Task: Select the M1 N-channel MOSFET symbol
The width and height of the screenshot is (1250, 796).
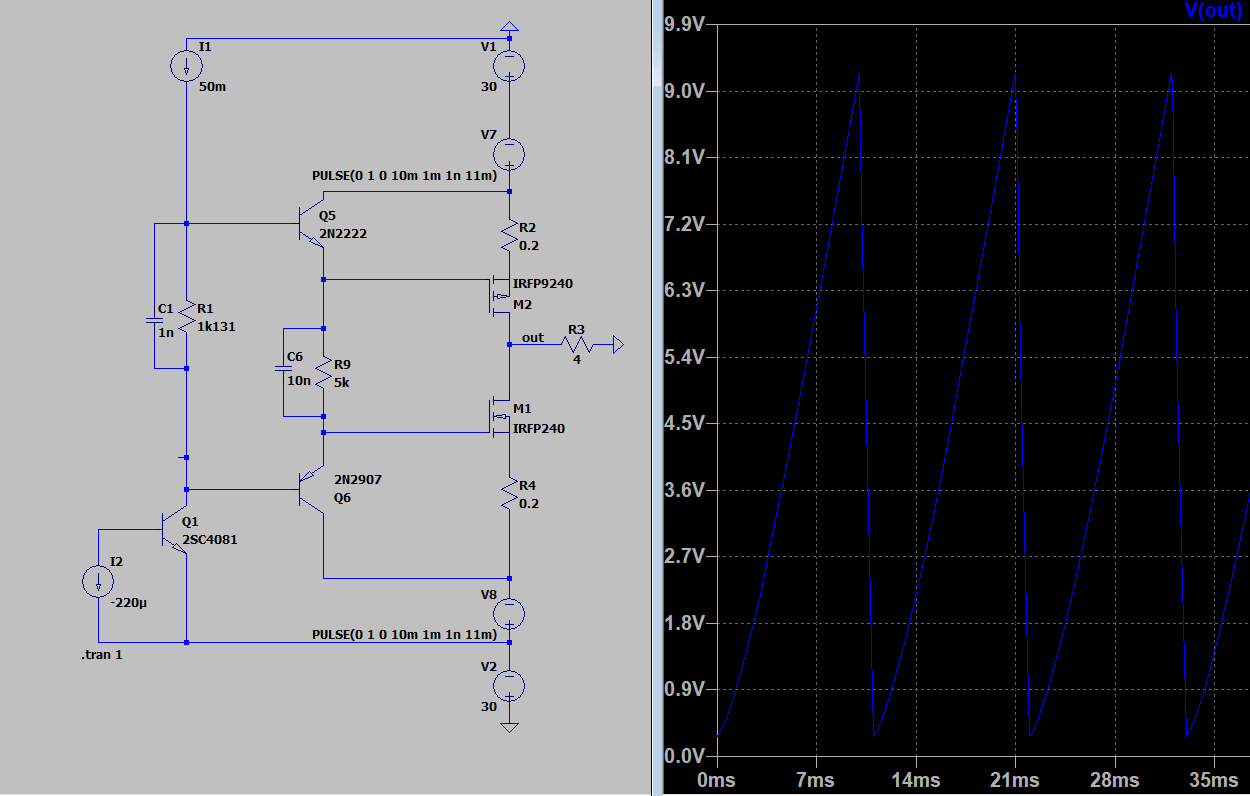Action: (499, 416)
